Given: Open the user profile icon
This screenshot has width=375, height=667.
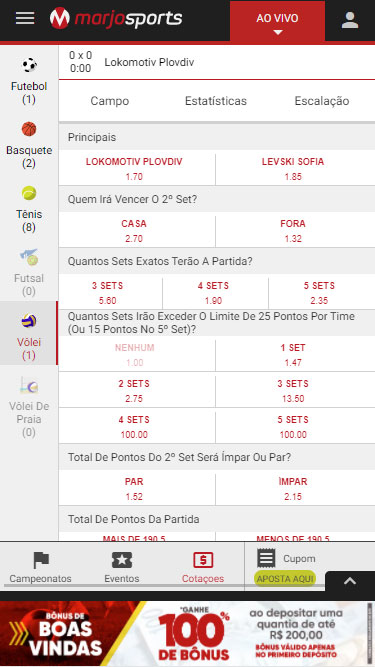Looking at the screenshot, I should (x=349, y=20).
